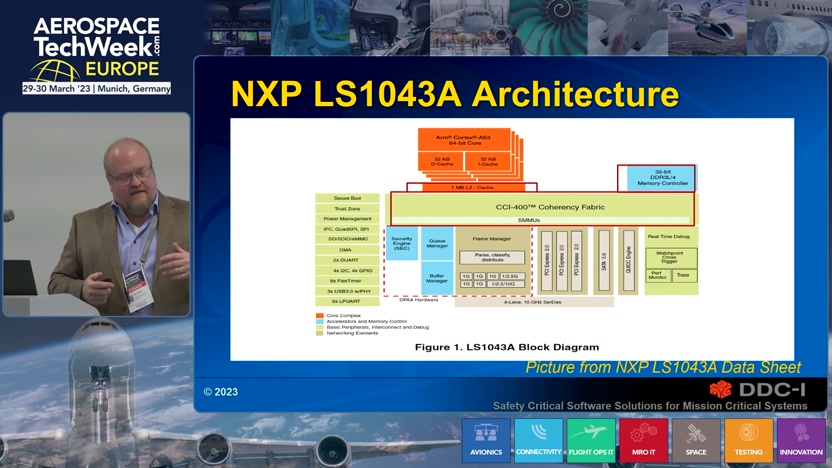
Task: Click the 'Real Time Debug' label
Action: click(669, 237)
